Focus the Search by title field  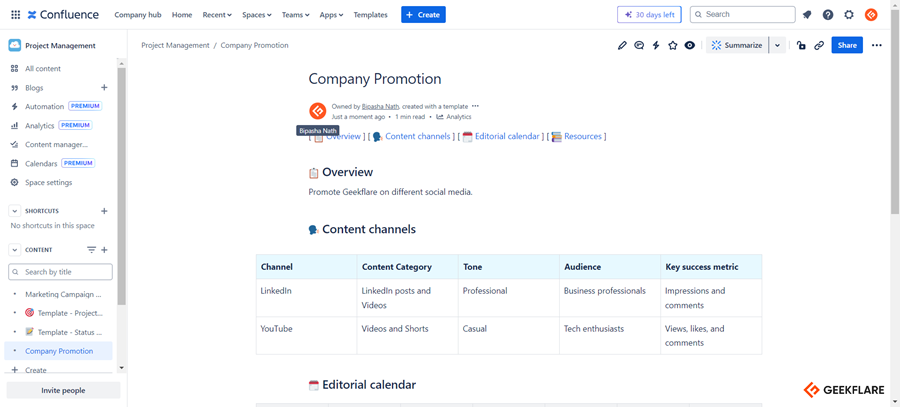click(x=60, y=272)
